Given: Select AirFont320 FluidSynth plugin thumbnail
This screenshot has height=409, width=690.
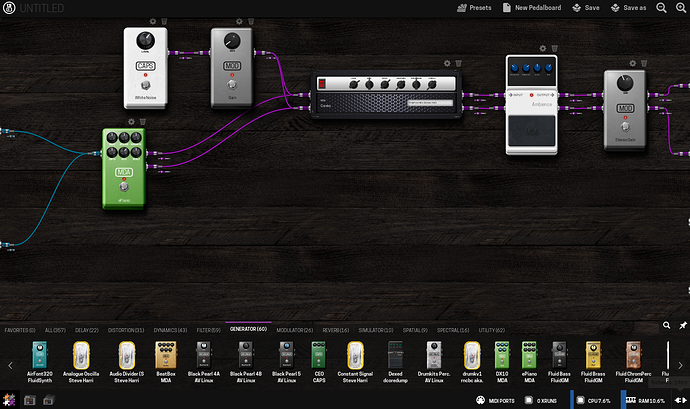Looking at the screenshot, I should (x=40, y=362).
